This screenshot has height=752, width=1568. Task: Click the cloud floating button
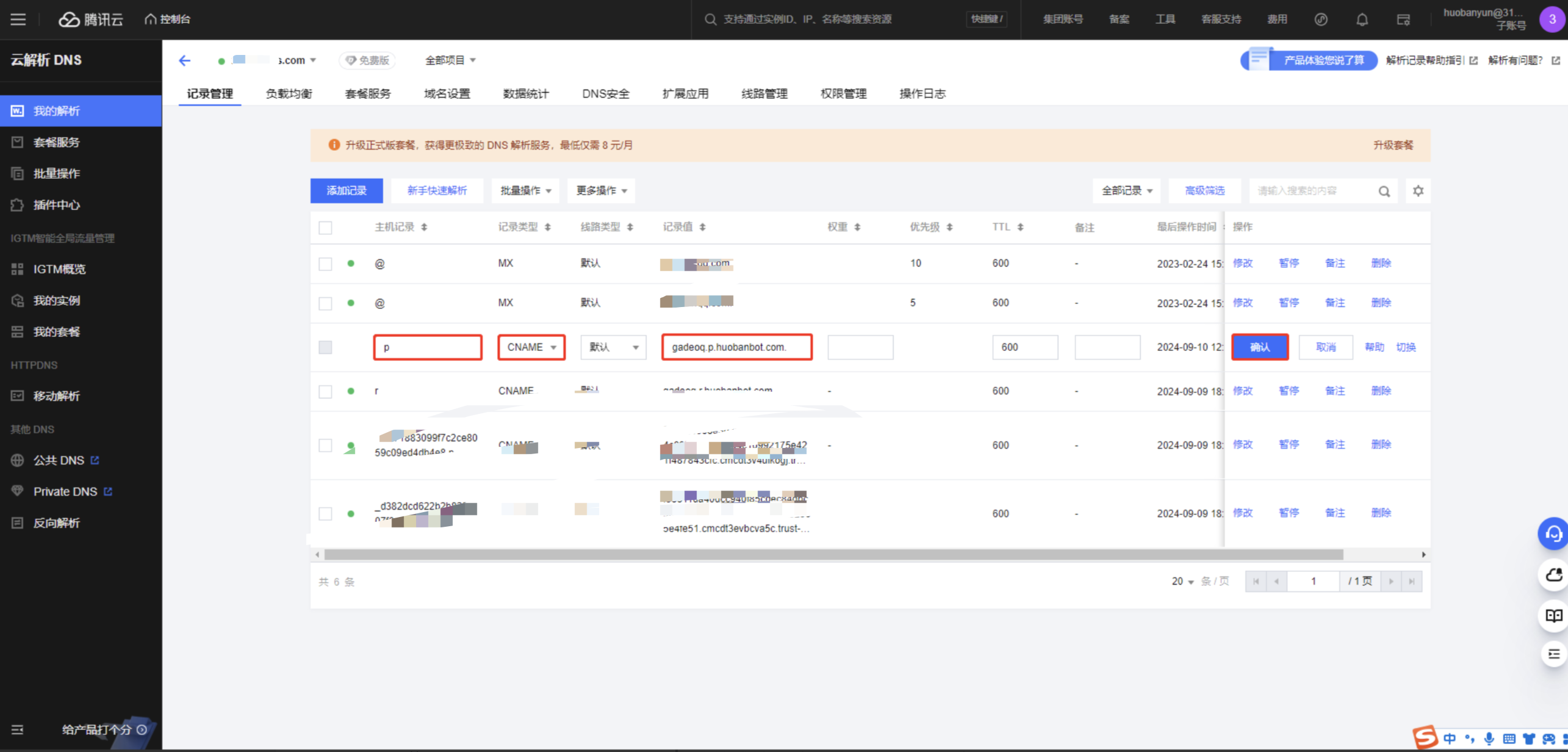pos(1553,574)
